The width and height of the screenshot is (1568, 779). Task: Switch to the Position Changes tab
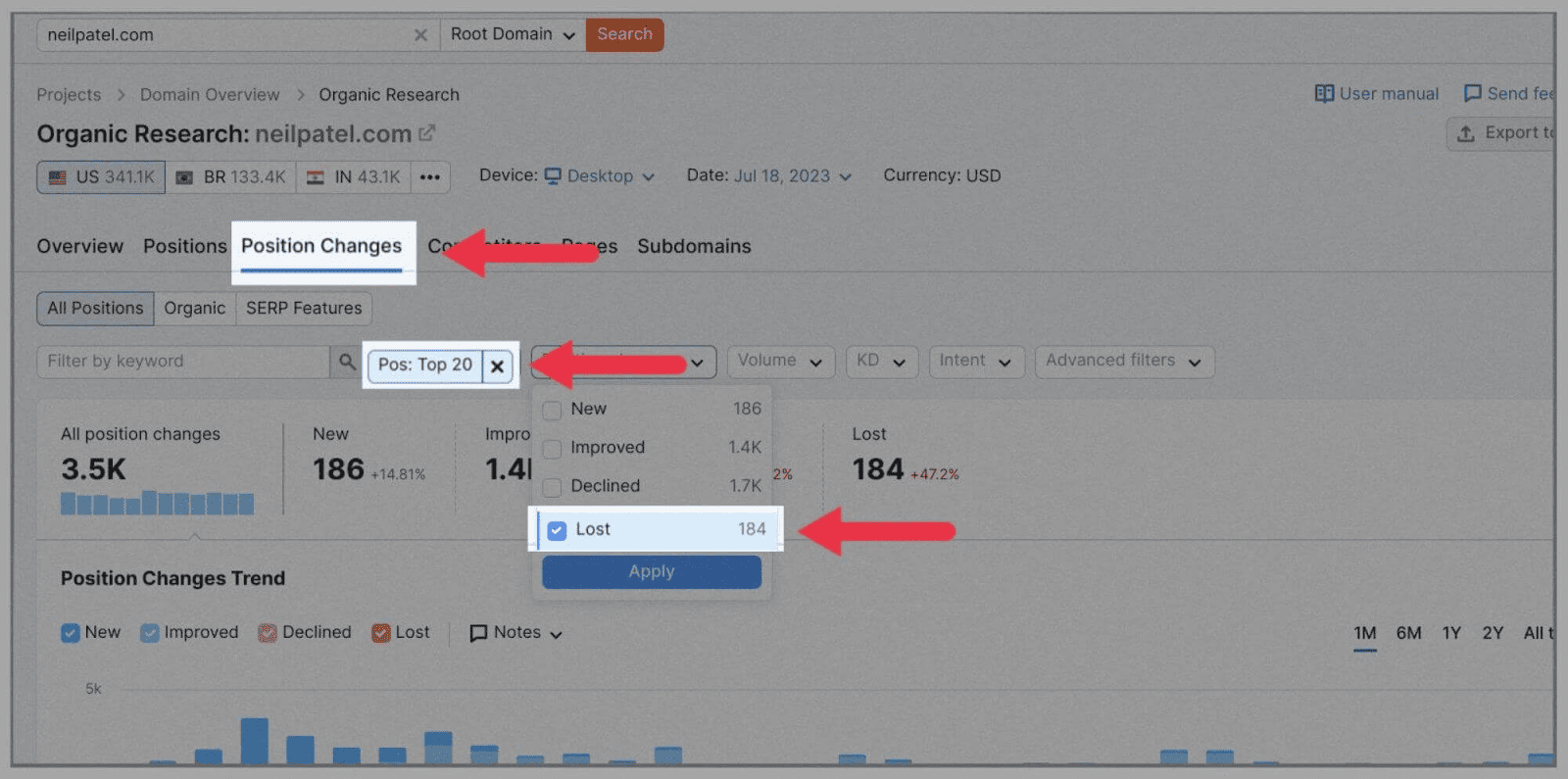[x=321, y=247]
